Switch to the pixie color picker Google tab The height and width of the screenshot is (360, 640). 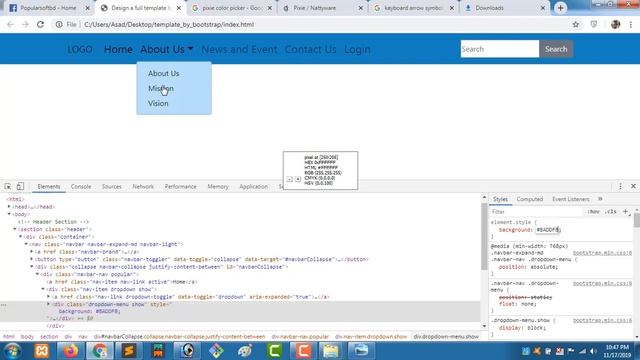(x=232, y=8)
